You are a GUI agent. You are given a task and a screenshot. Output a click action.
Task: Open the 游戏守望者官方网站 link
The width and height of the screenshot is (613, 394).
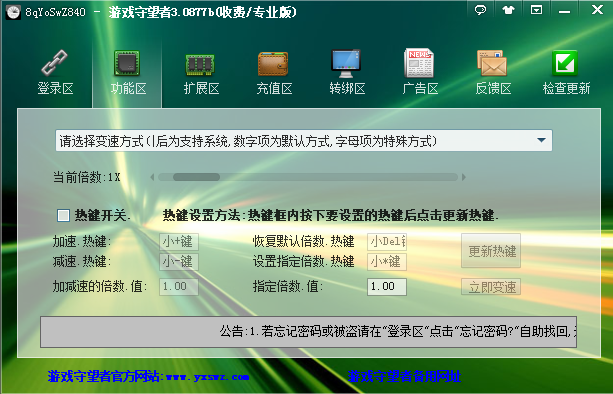[148, 377]
